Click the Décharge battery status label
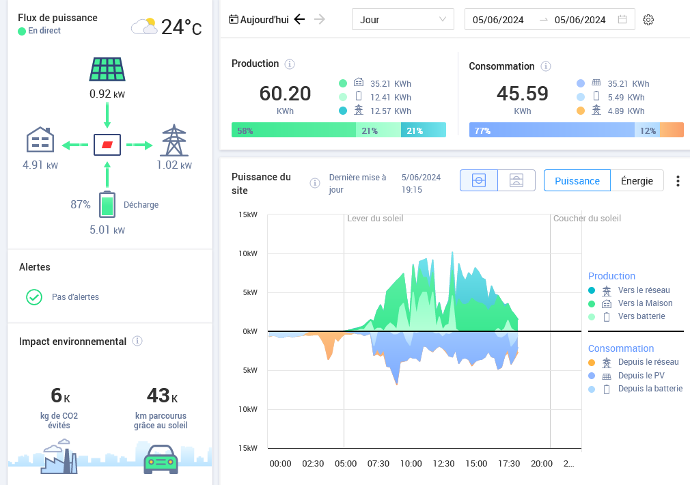This screenshot has width=690, height=485. click(141, 205)
